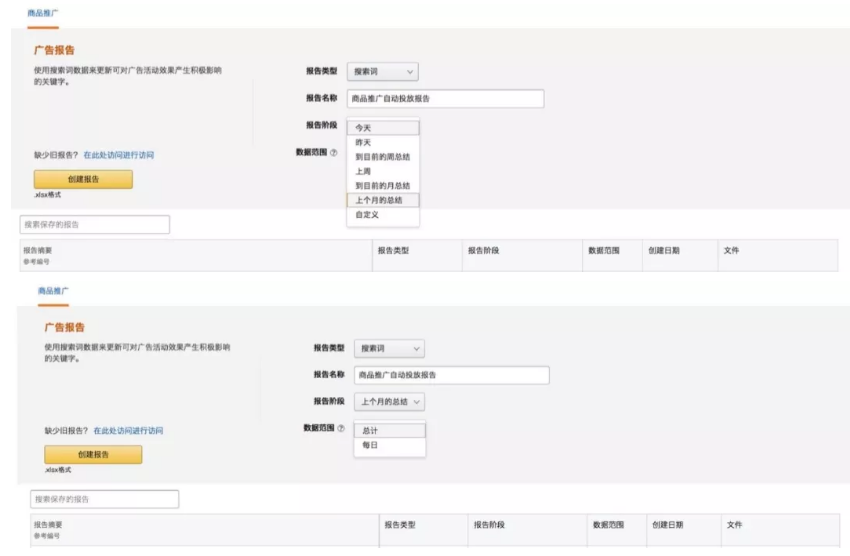The height and width of the screenshot is (556, 850).
Task: Follow the 在此处访问进行访问 link in lower panel
Action: tap(128, 431)
